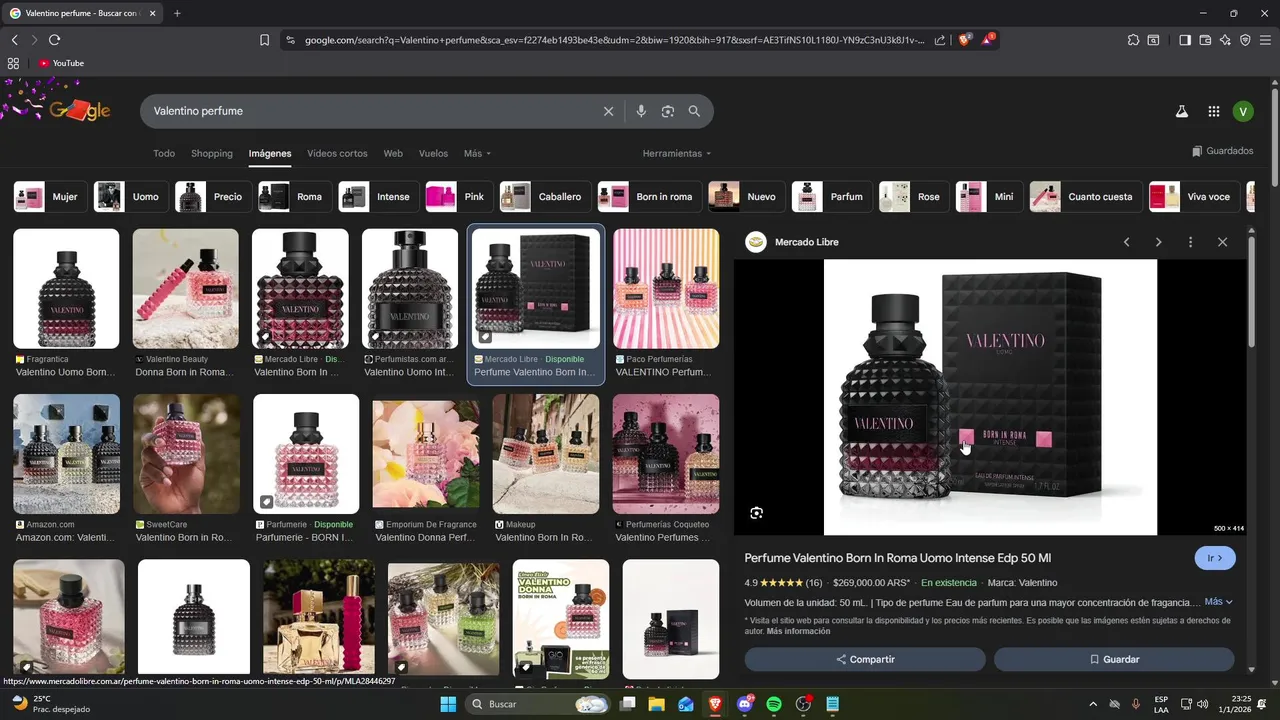1280x720 pixels.
Task: Switch to the Vuelos tab
Action: (433, 154)
